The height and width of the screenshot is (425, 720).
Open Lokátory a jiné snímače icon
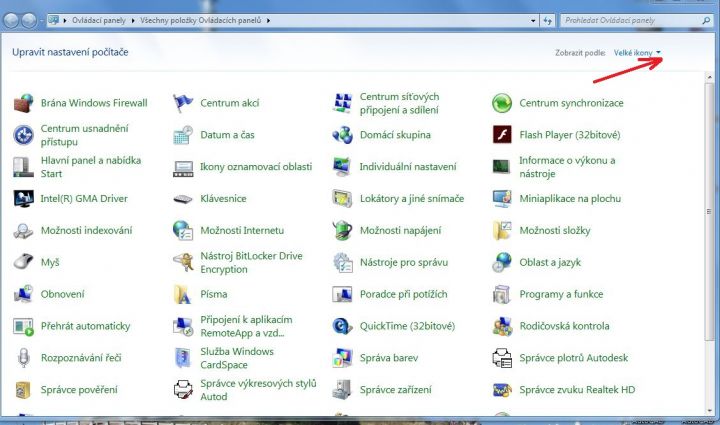(x=343, y=199)
